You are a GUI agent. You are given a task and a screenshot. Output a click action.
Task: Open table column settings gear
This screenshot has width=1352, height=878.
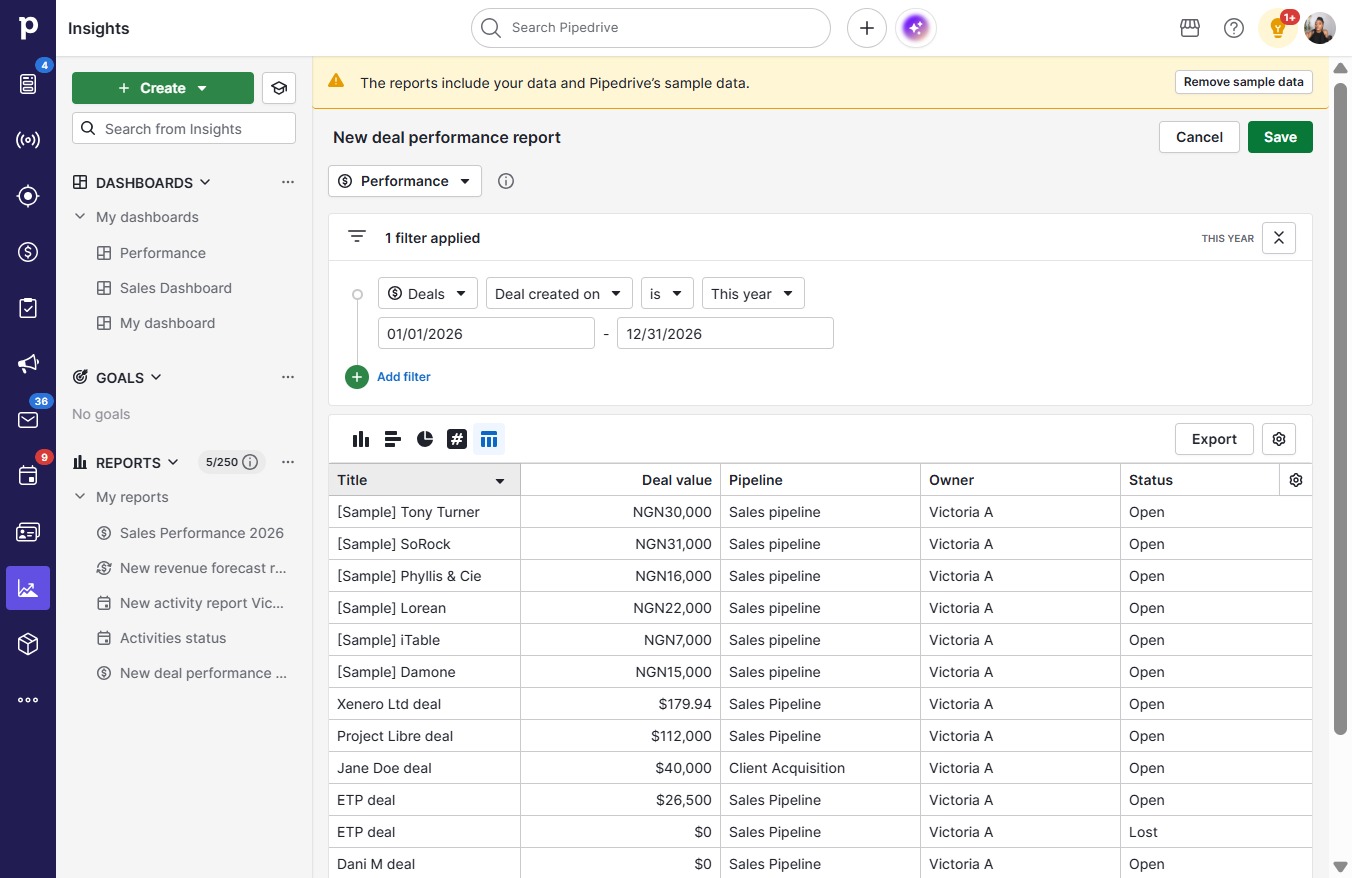tap(1296, 480)
